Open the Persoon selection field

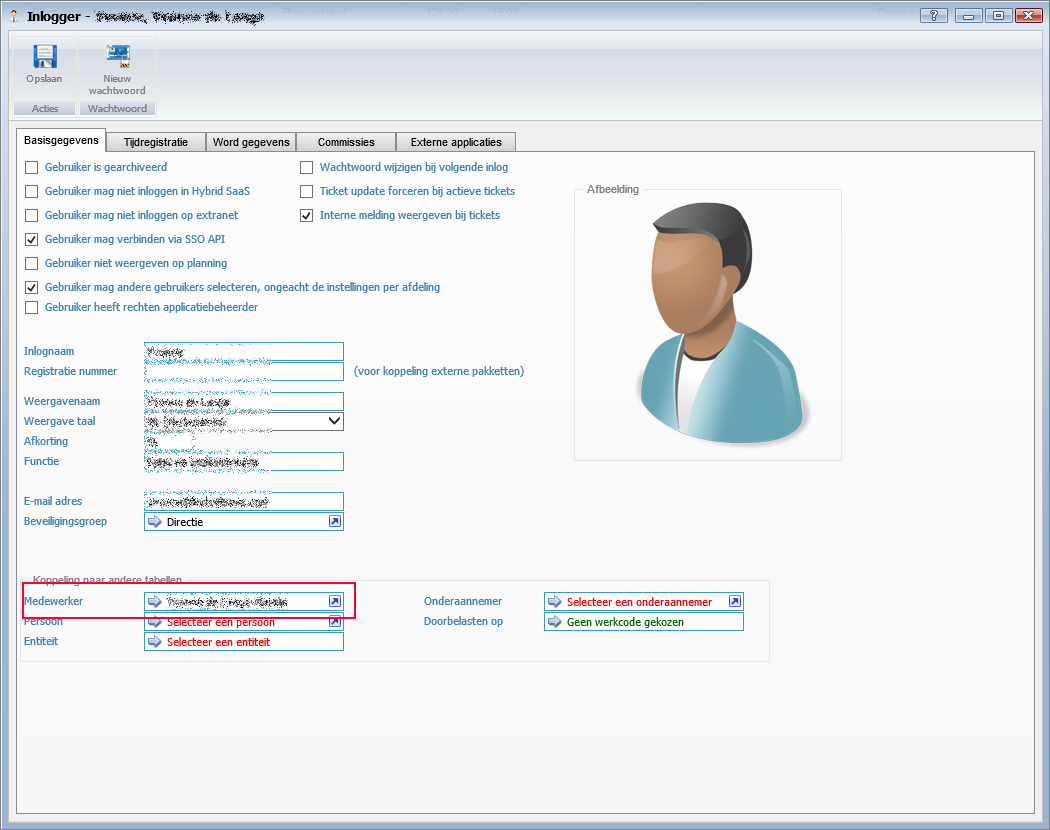point(220,622)
